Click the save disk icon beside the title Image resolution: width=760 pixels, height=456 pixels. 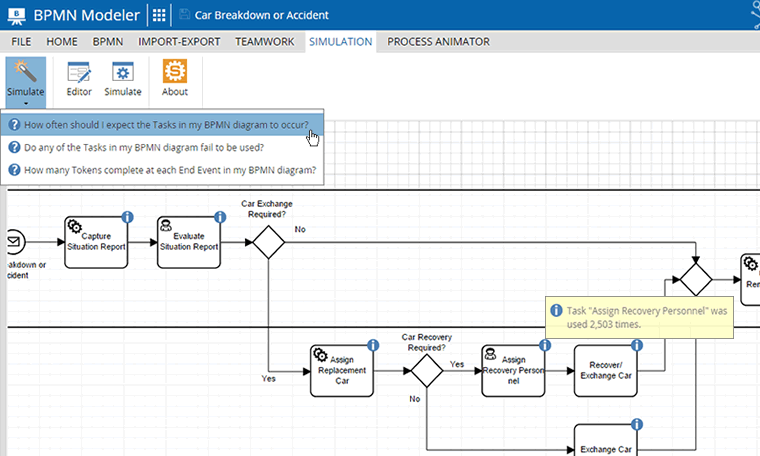(x=184, y=15)
